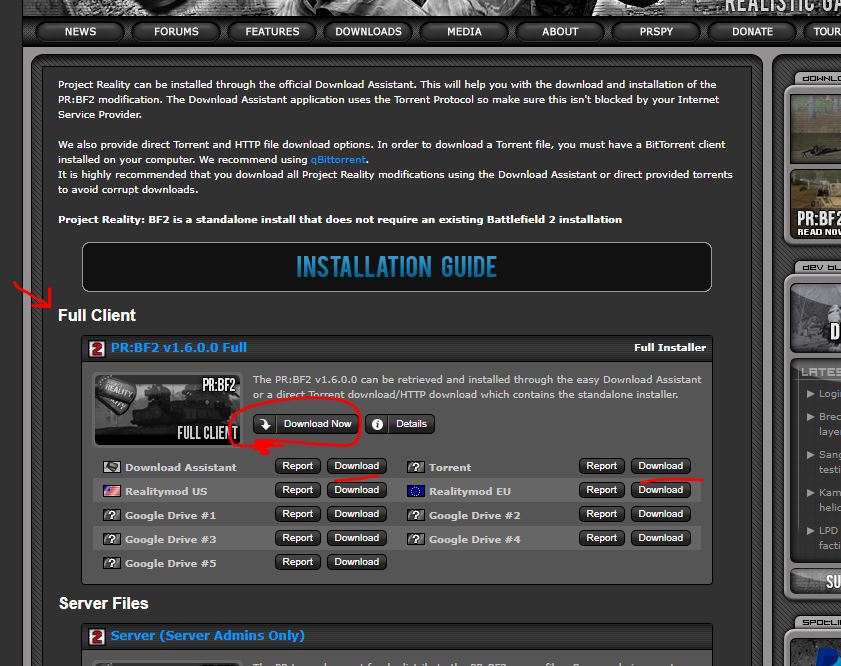
Task: Open the INSTALLATION GUIDE banner
Action: [397, 267]
